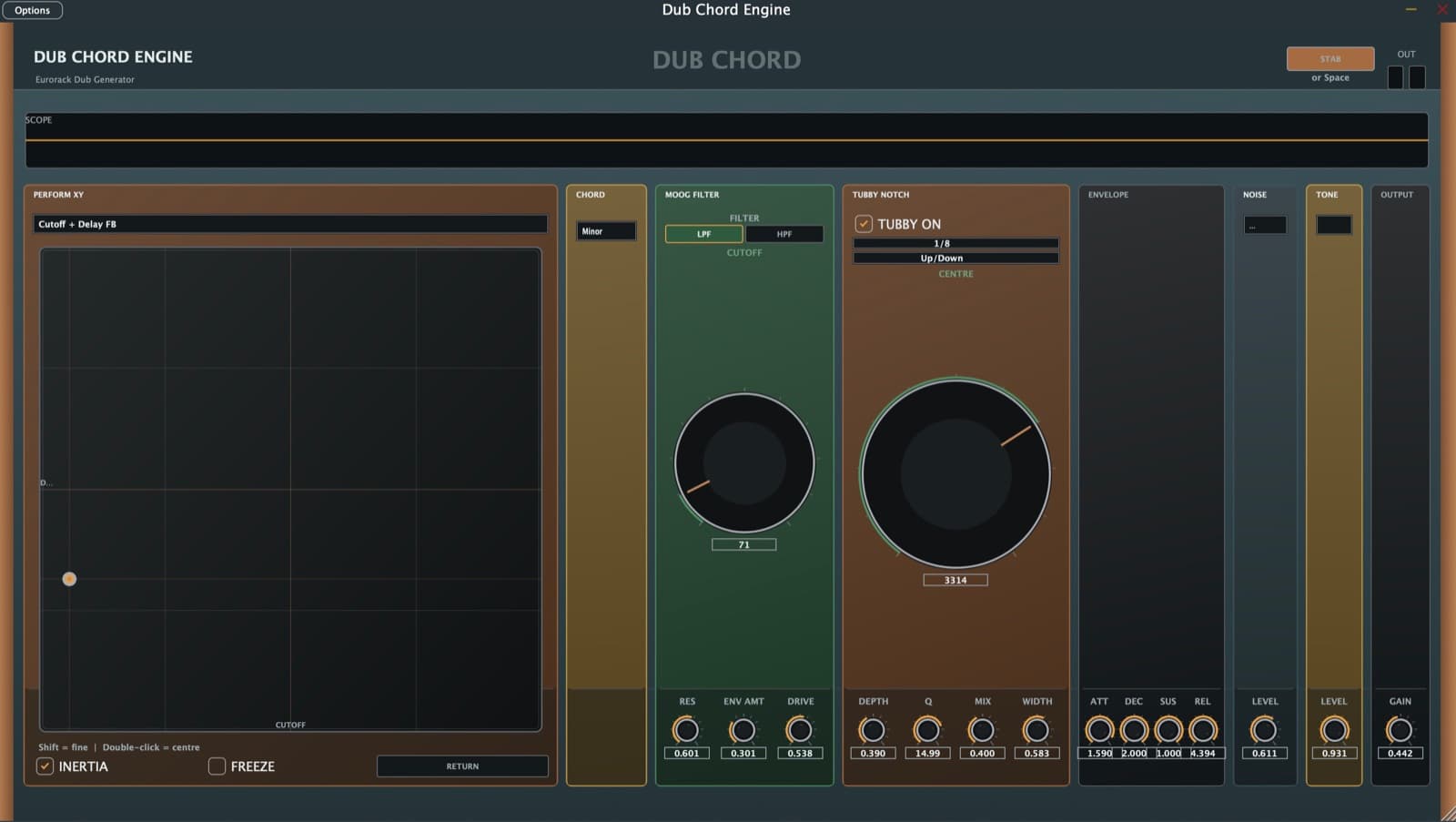The width and height of the screenshot is (1456, 822).
Task: Open the Up/Down direction dropdown
Action: pyautogui.click(x=955, y=259)
